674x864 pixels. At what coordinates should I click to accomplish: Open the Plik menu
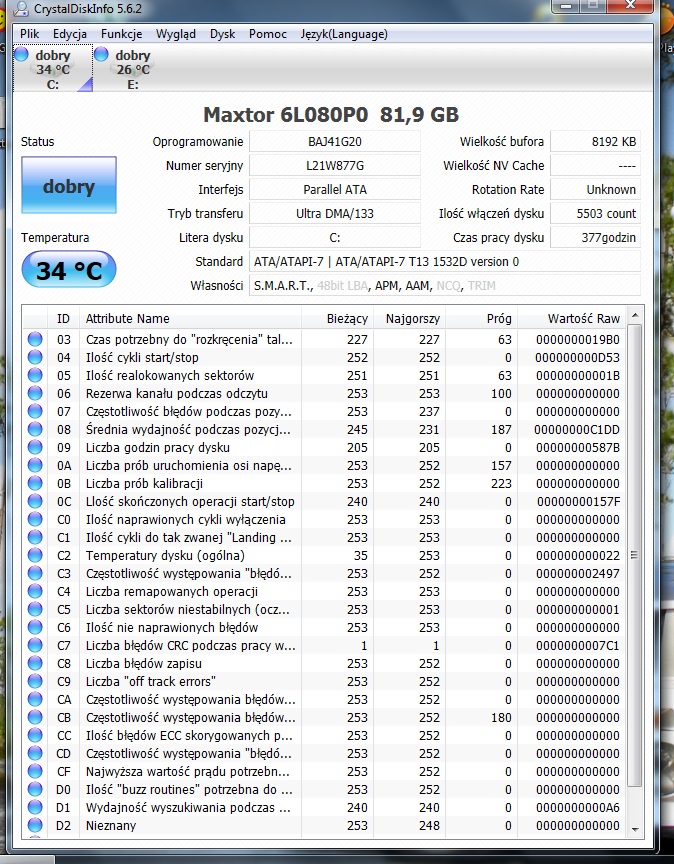tap(29, 34)
